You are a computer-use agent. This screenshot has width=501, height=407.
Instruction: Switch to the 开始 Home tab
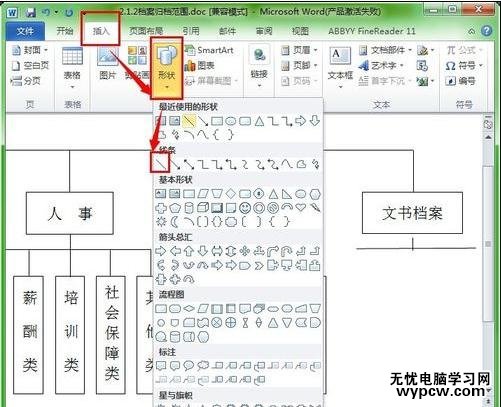pos(65,31)
